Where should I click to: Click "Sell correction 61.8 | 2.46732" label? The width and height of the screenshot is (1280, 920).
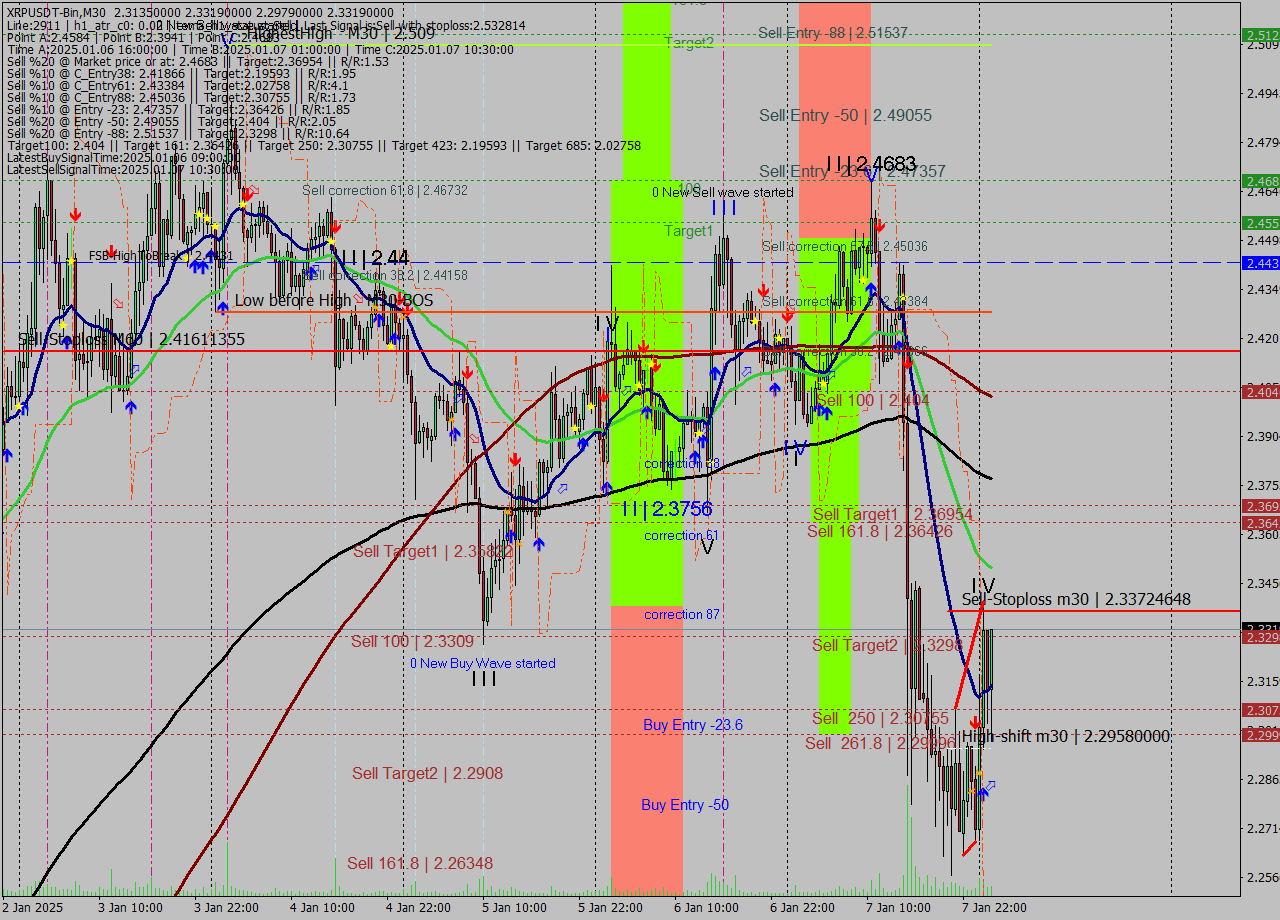point(385,190)
